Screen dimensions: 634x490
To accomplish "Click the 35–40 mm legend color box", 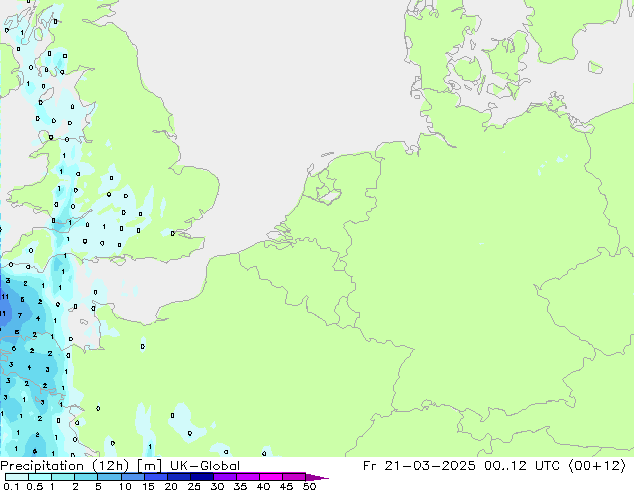I will tap(248, 477).
